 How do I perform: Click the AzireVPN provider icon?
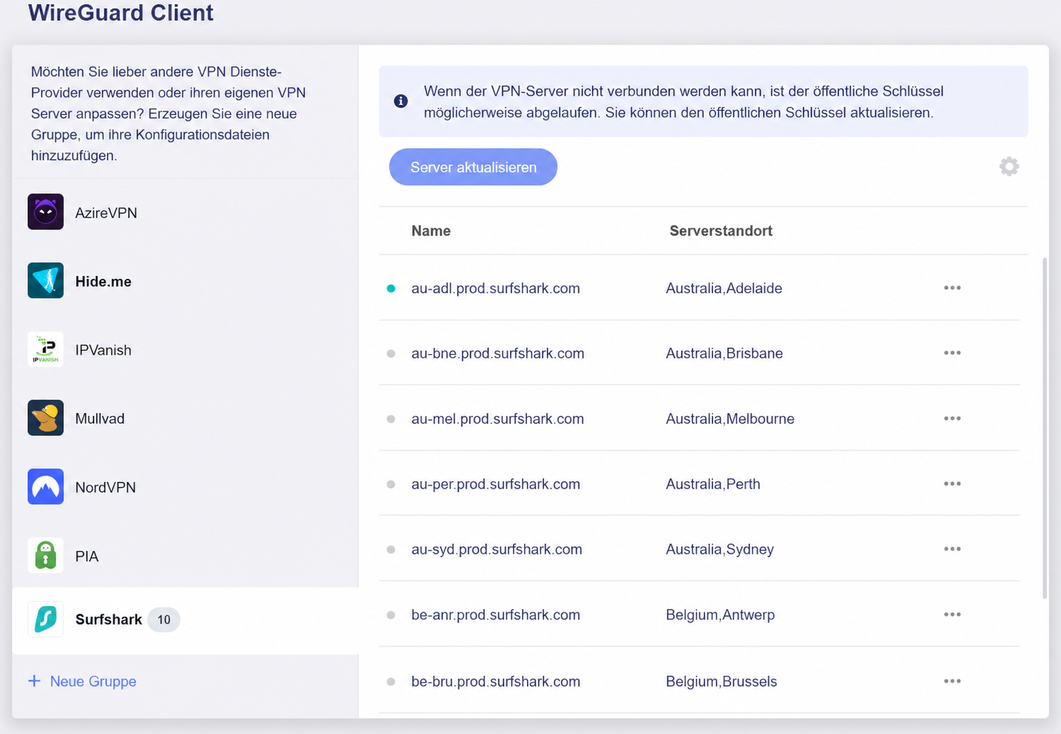point(45,212)
